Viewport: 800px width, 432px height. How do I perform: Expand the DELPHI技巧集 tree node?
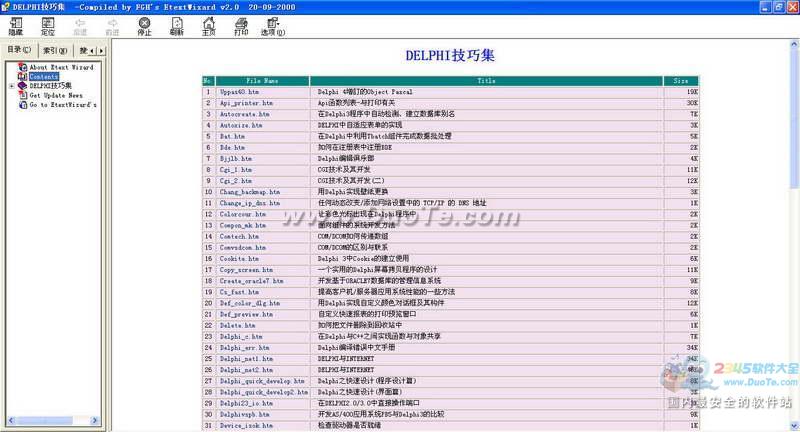pyautogui.click(x=12, y=86)
